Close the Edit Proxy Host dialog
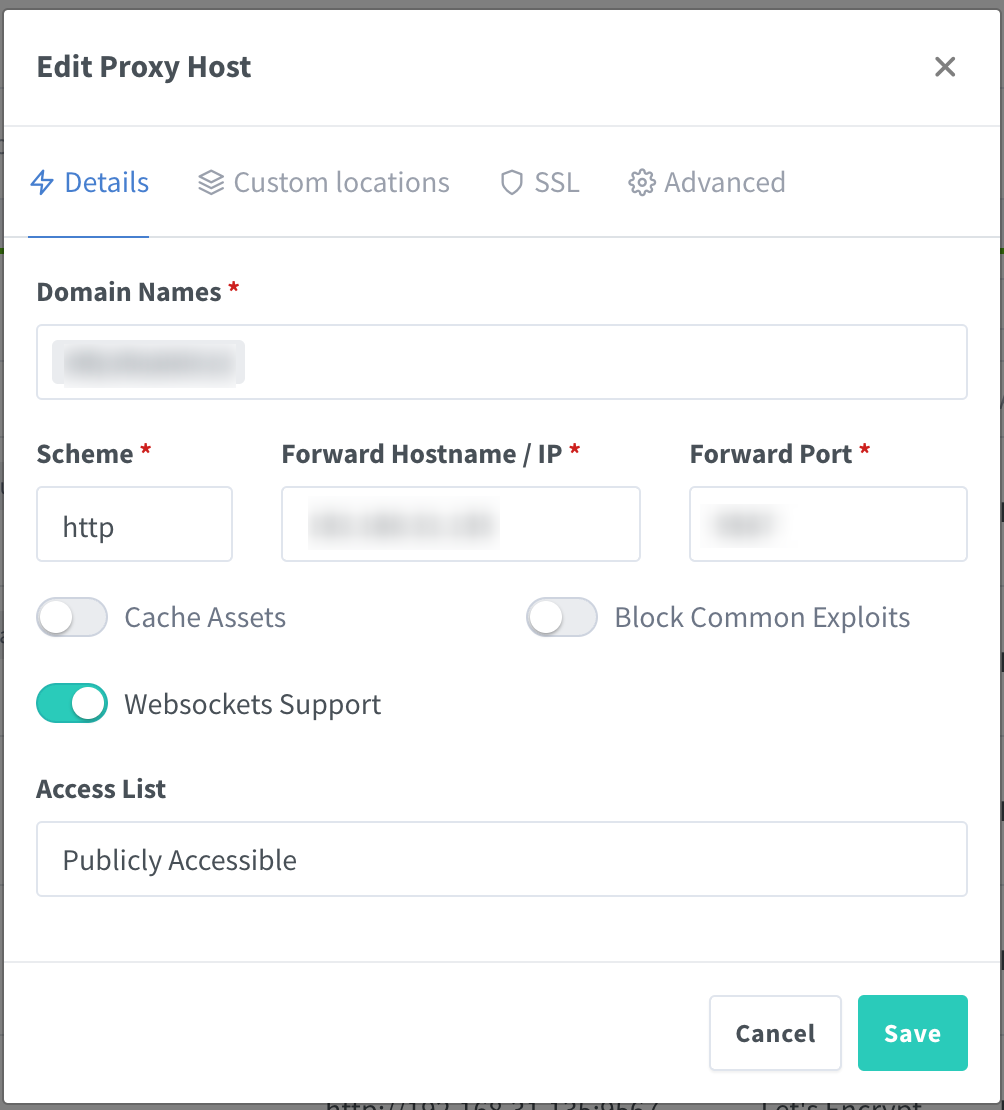This screenshot has width=1004, height=1110. click(945, 67)
